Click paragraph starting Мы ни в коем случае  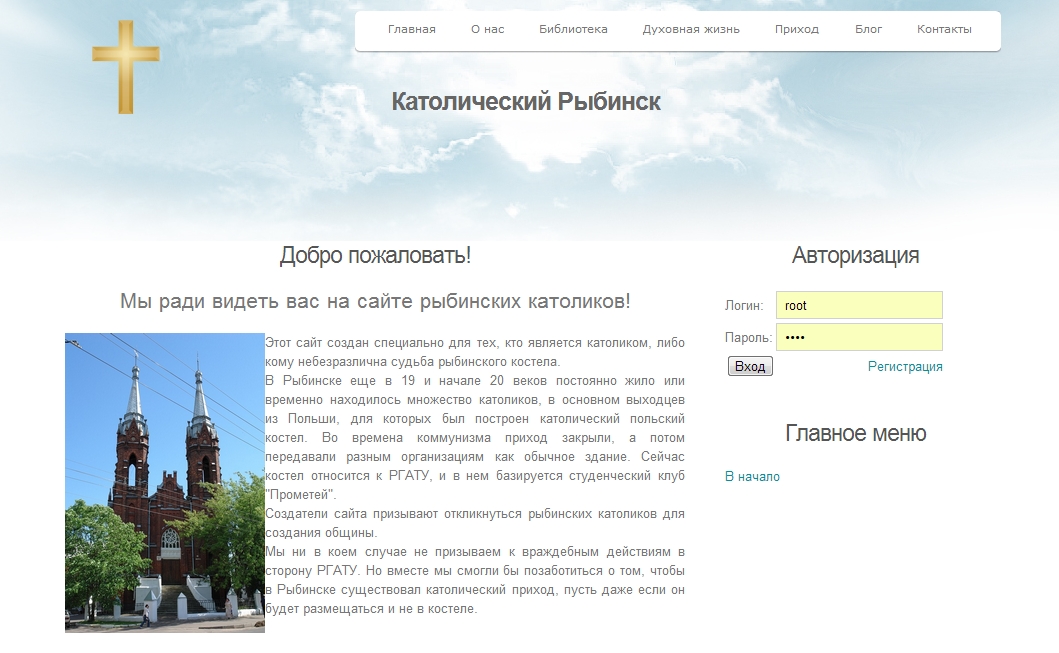[475, 580]
